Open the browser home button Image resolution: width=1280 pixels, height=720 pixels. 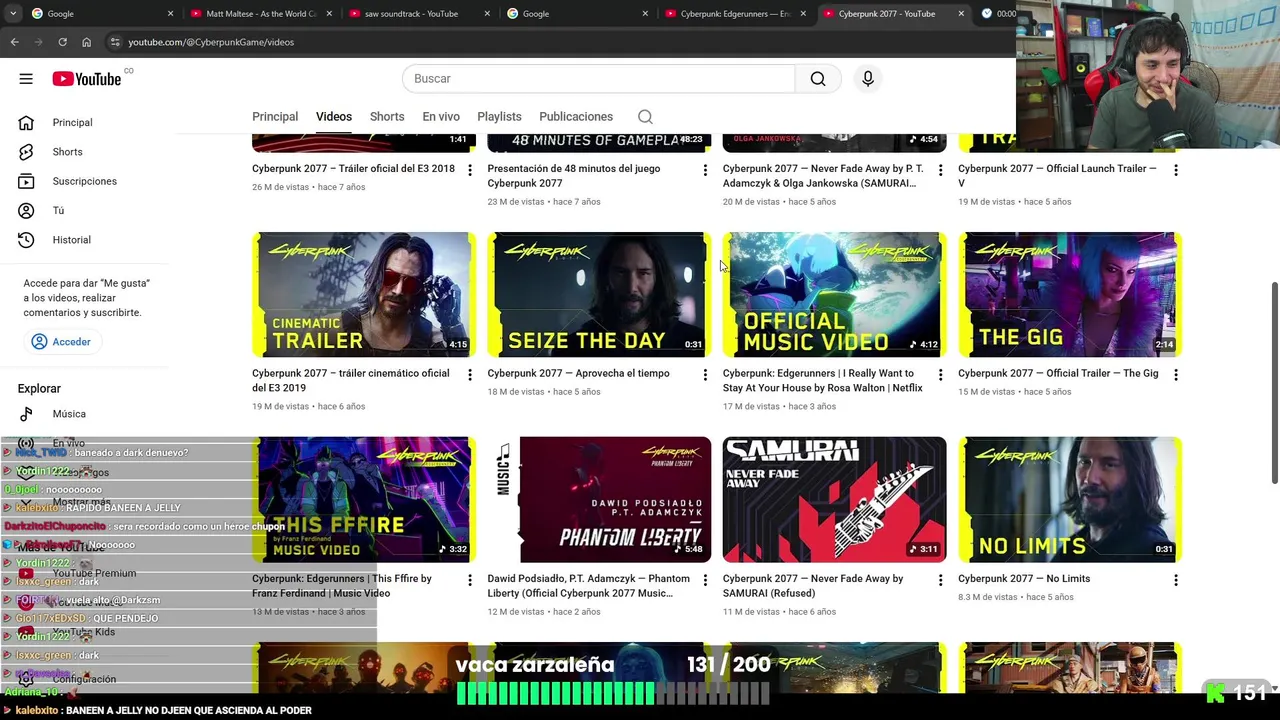click(86, 42)
